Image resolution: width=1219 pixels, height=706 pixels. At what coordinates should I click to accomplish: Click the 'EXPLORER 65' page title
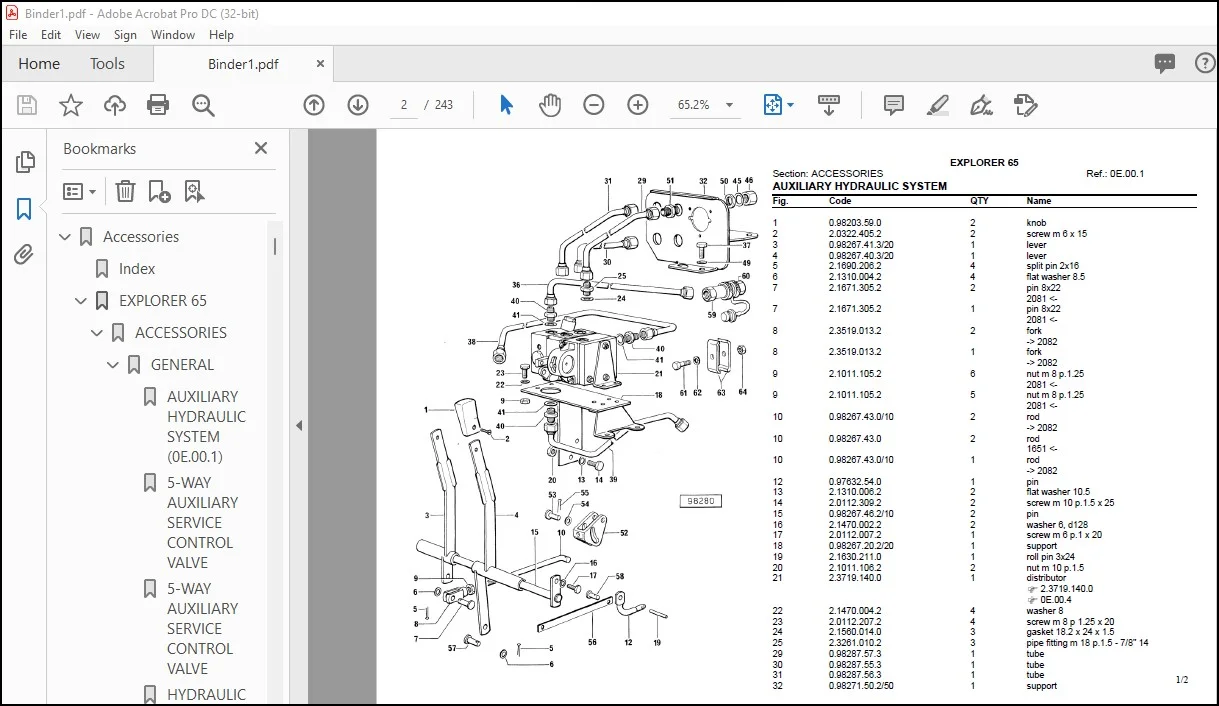coord(984,162)
